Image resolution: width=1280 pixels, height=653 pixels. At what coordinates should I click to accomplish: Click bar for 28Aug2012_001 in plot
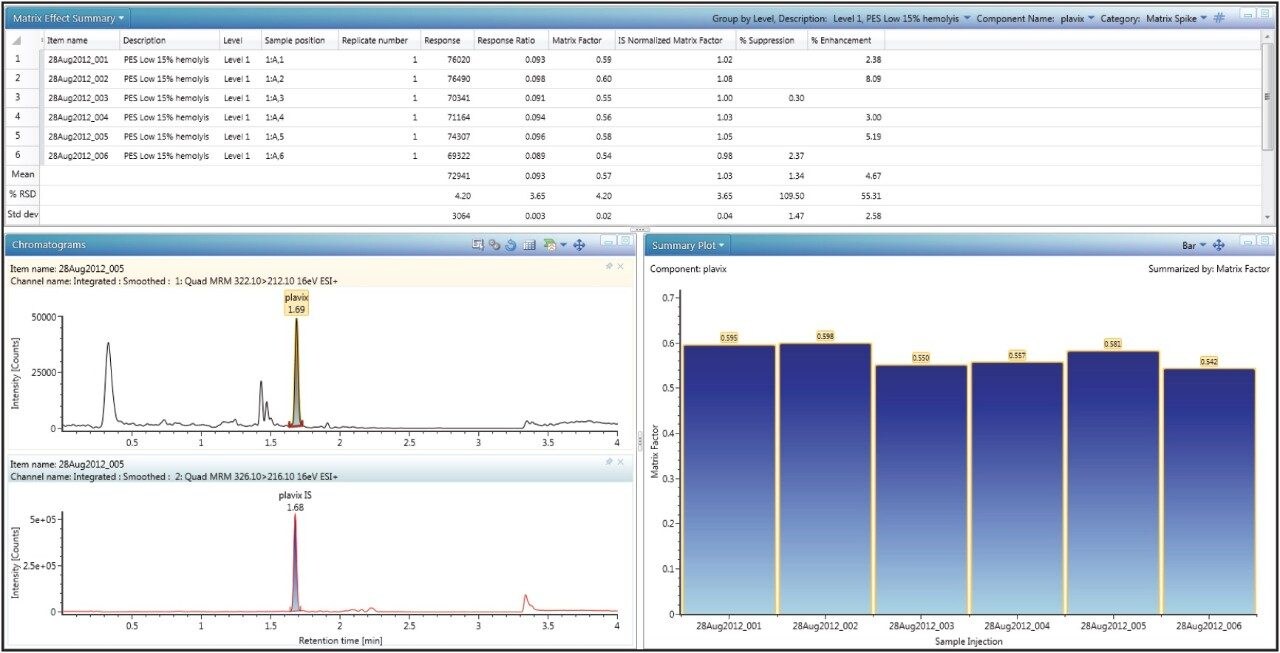click(731, 480)
